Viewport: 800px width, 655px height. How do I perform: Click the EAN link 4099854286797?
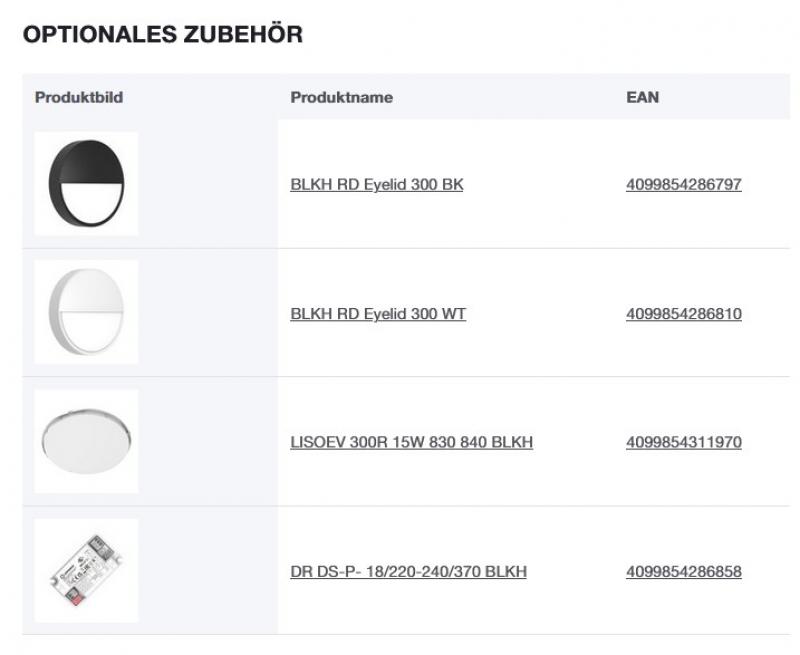[683, 184]
